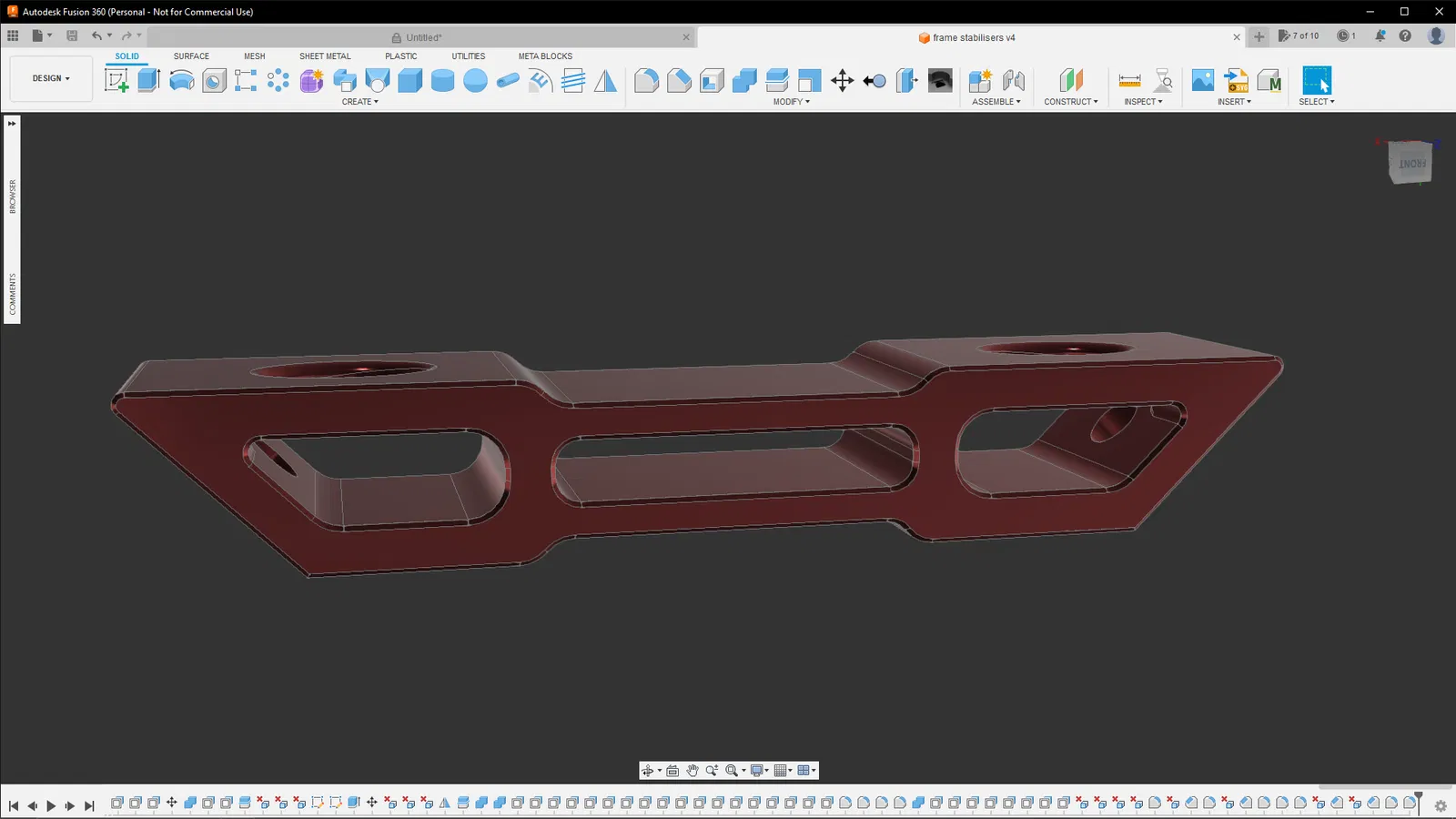Viewport: 1456px width, 819px height.
Task: Select the Shell tool
Action: click(x=712, y=80)
